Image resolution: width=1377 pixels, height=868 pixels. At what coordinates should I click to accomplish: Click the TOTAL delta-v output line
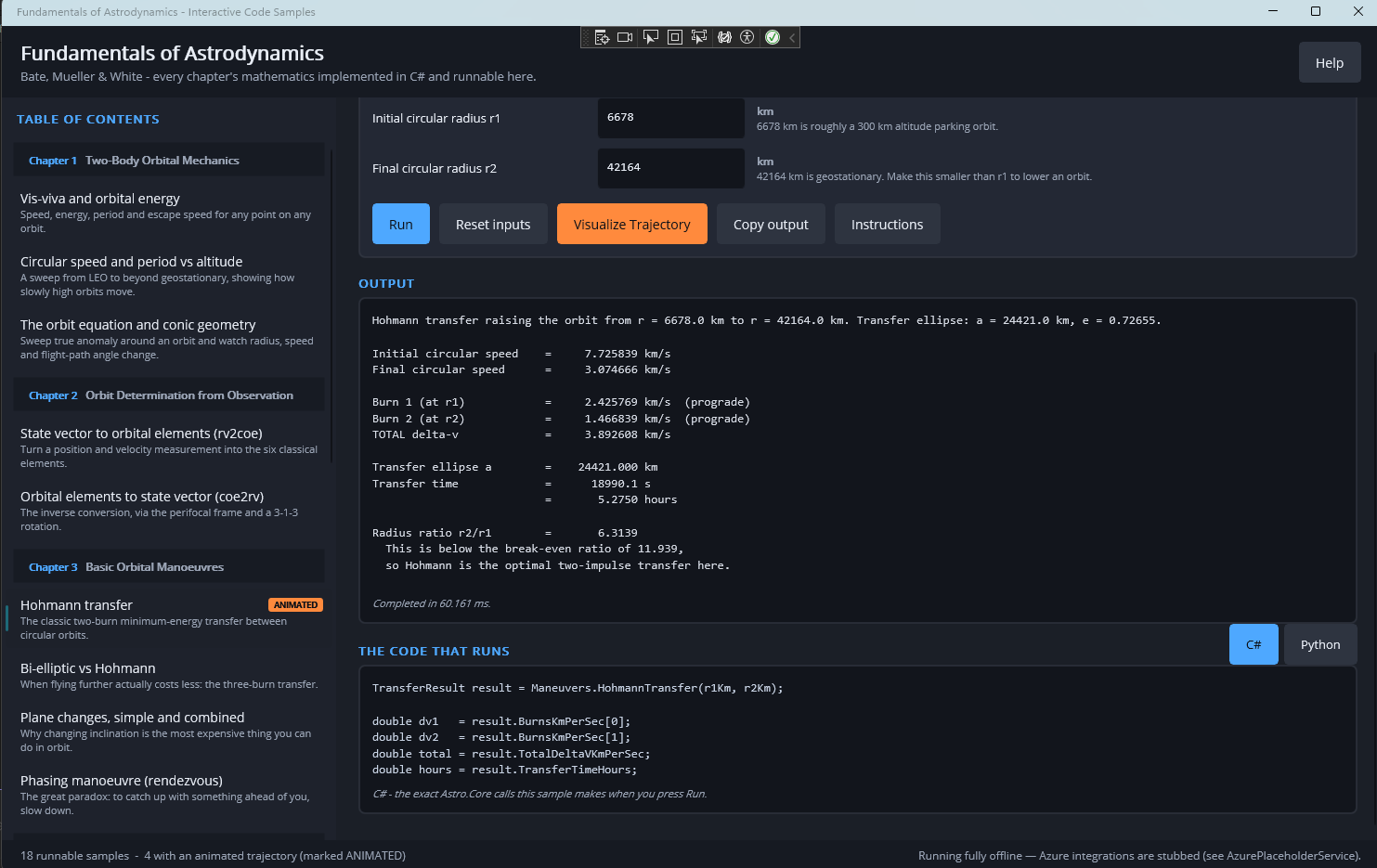coord(521,434)
